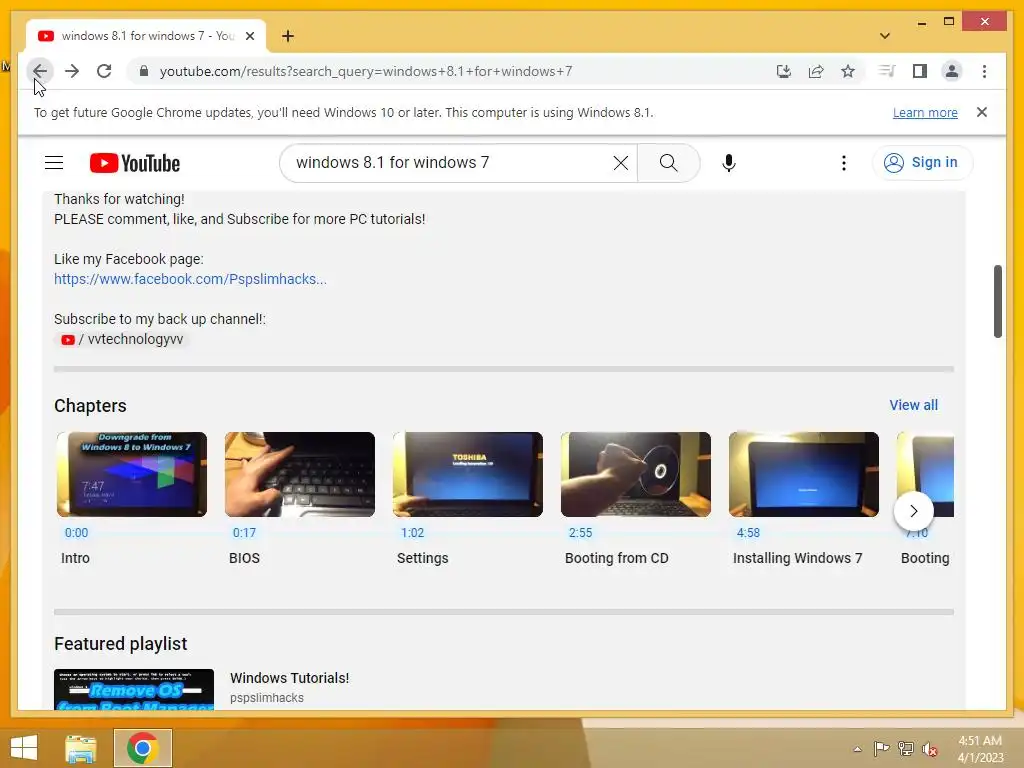Image resolution: width=1024 pixels, height=768 pixels.
Task: Go back with the browser back arrow
Action: tap(40, 71)
